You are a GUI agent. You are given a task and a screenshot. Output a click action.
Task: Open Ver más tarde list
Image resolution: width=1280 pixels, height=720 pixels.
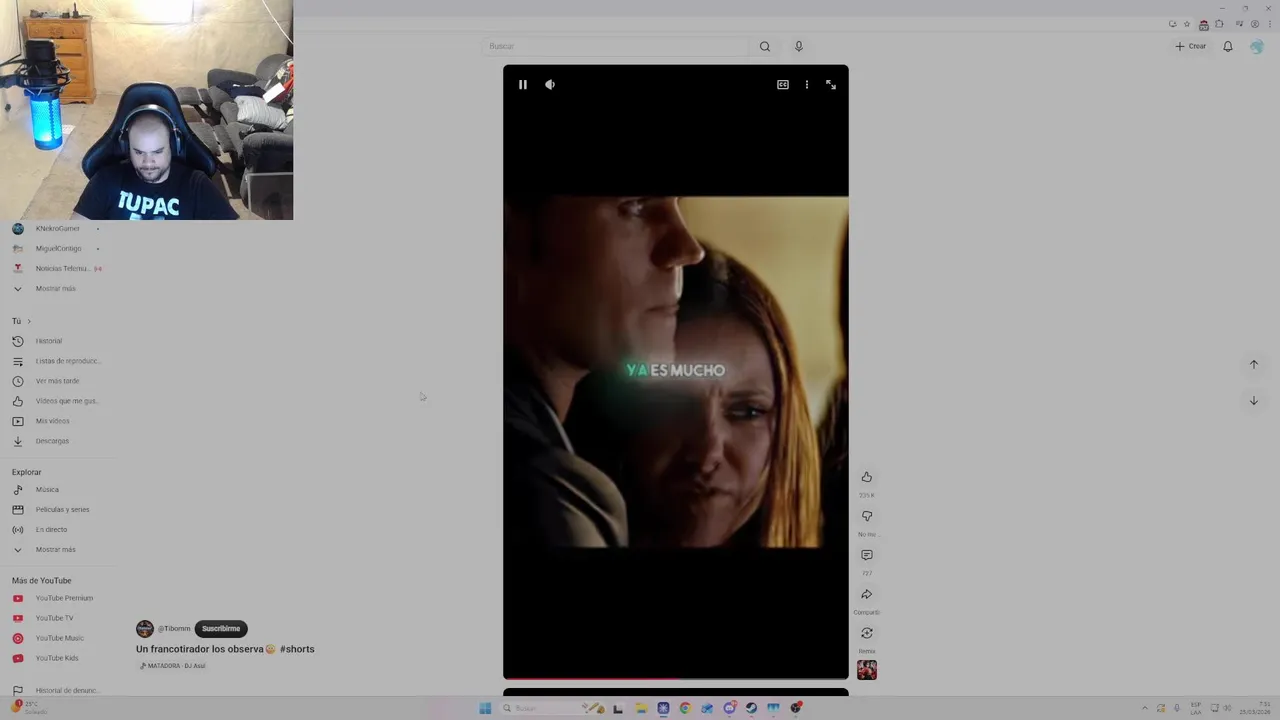pos(56,381)
